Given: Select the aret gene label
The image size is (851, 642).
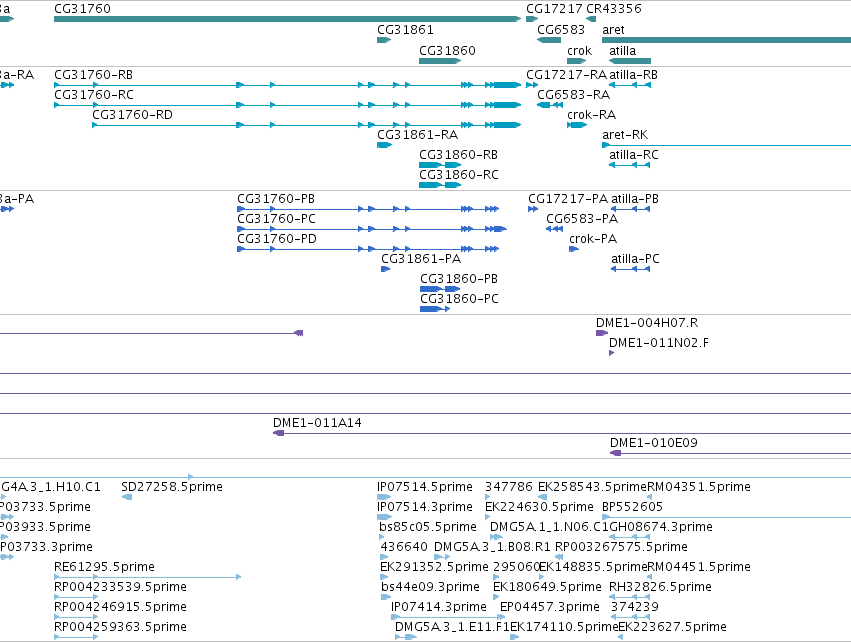Looking at the screenshot, I should coord(613,30).
